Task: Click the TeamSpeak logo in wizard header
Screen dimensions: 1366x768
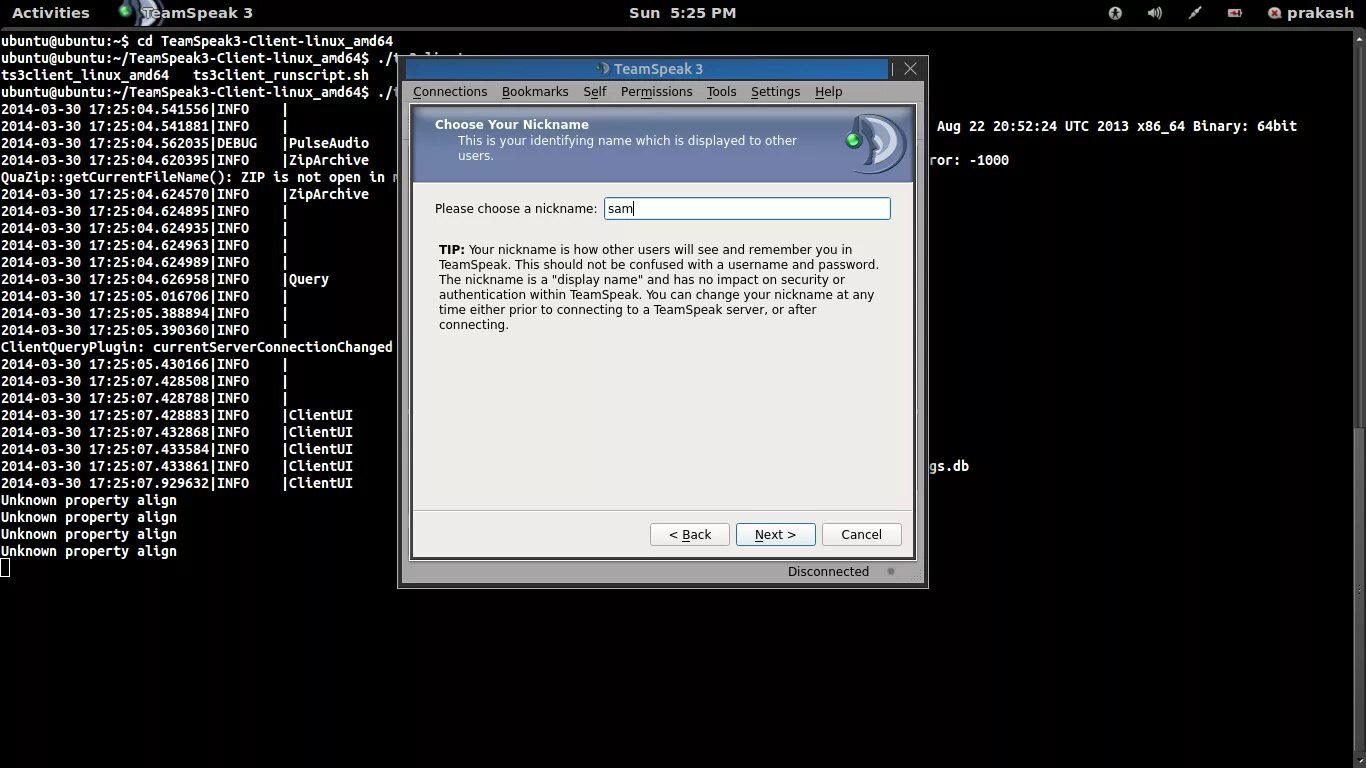Action: click(x=876, y=144)
